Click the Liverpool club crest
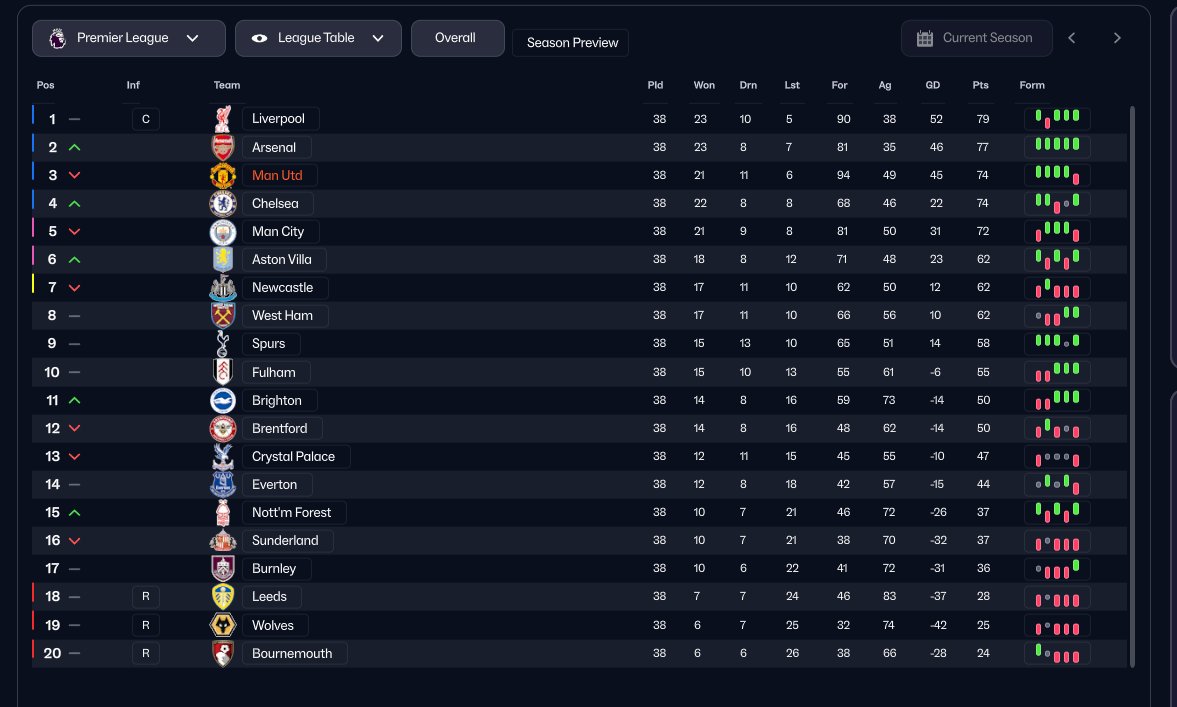 (x=223, y=119)
